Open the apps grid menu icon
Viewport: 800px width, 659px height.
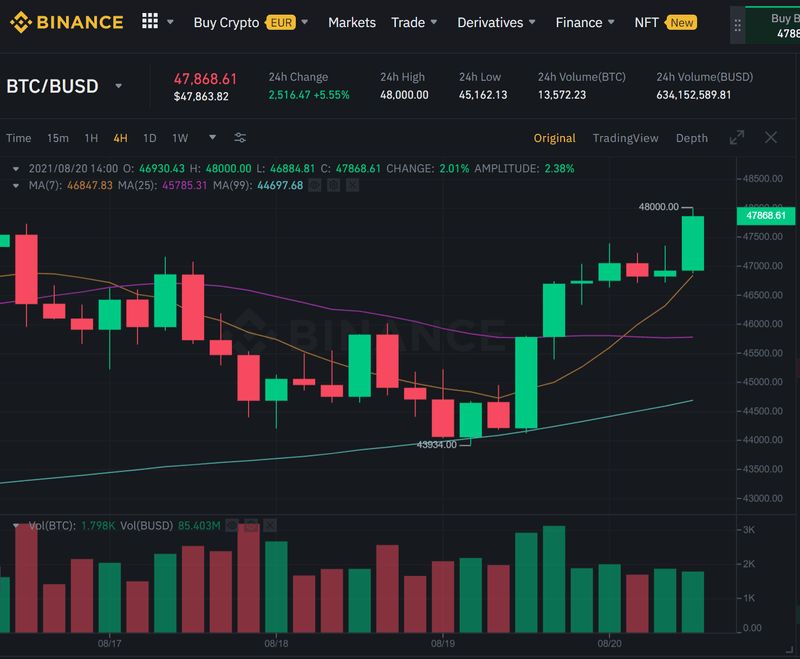(x=149, y=21)
